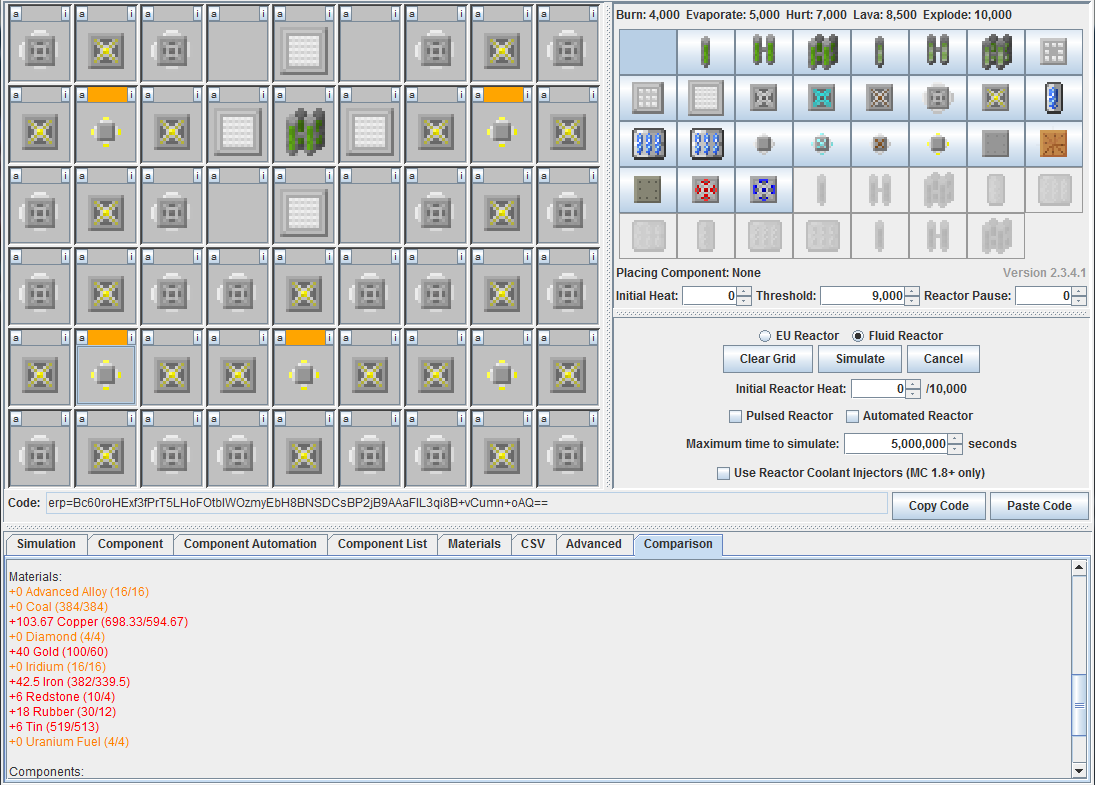Click the Copy Code button

point(938,506)
